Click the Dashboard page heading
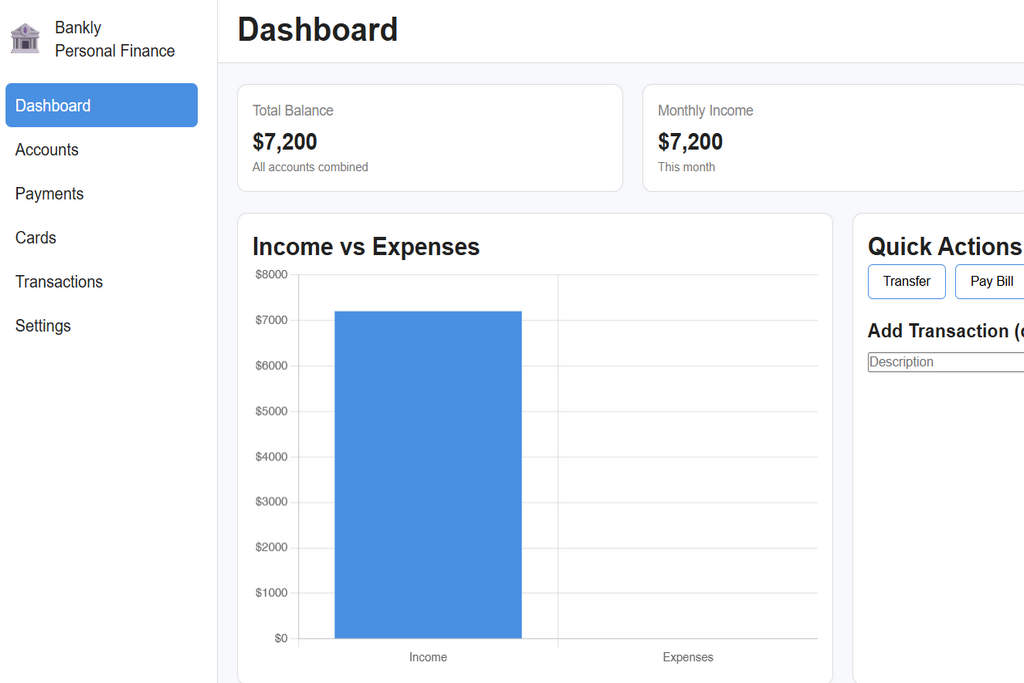 (x=317, y=30)
